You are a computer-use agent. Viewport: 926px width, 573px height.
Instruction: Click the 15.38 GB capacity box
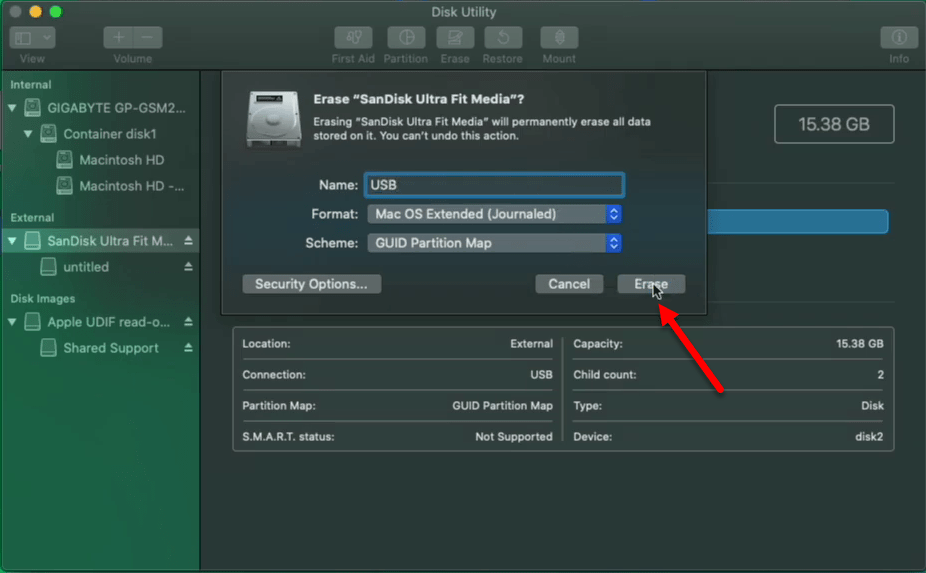[834, 124]
